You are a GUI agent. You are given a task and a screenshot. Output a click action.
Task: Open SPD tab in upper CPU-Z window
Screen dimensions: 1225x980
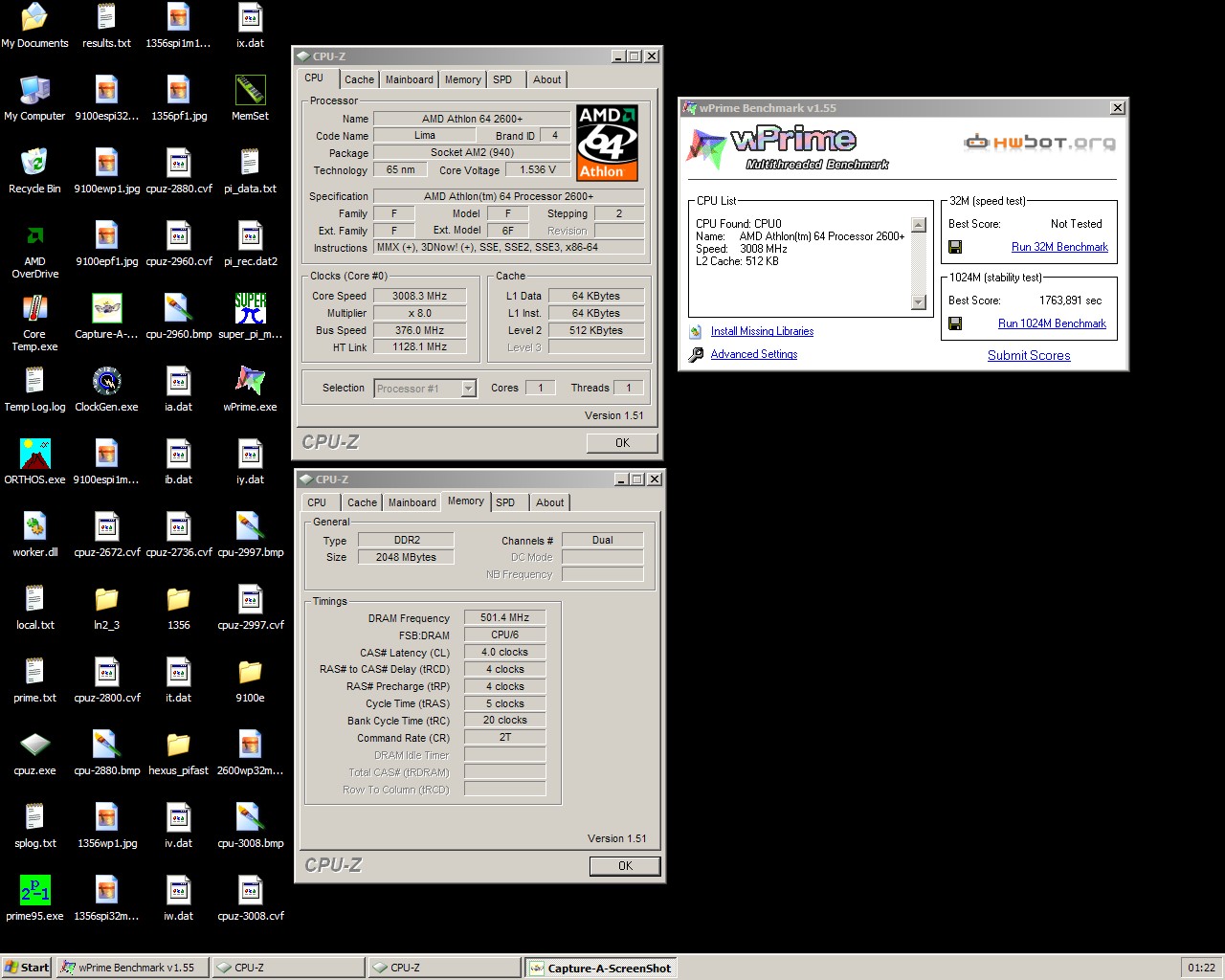pyautogui.click(x=502, y=79)
